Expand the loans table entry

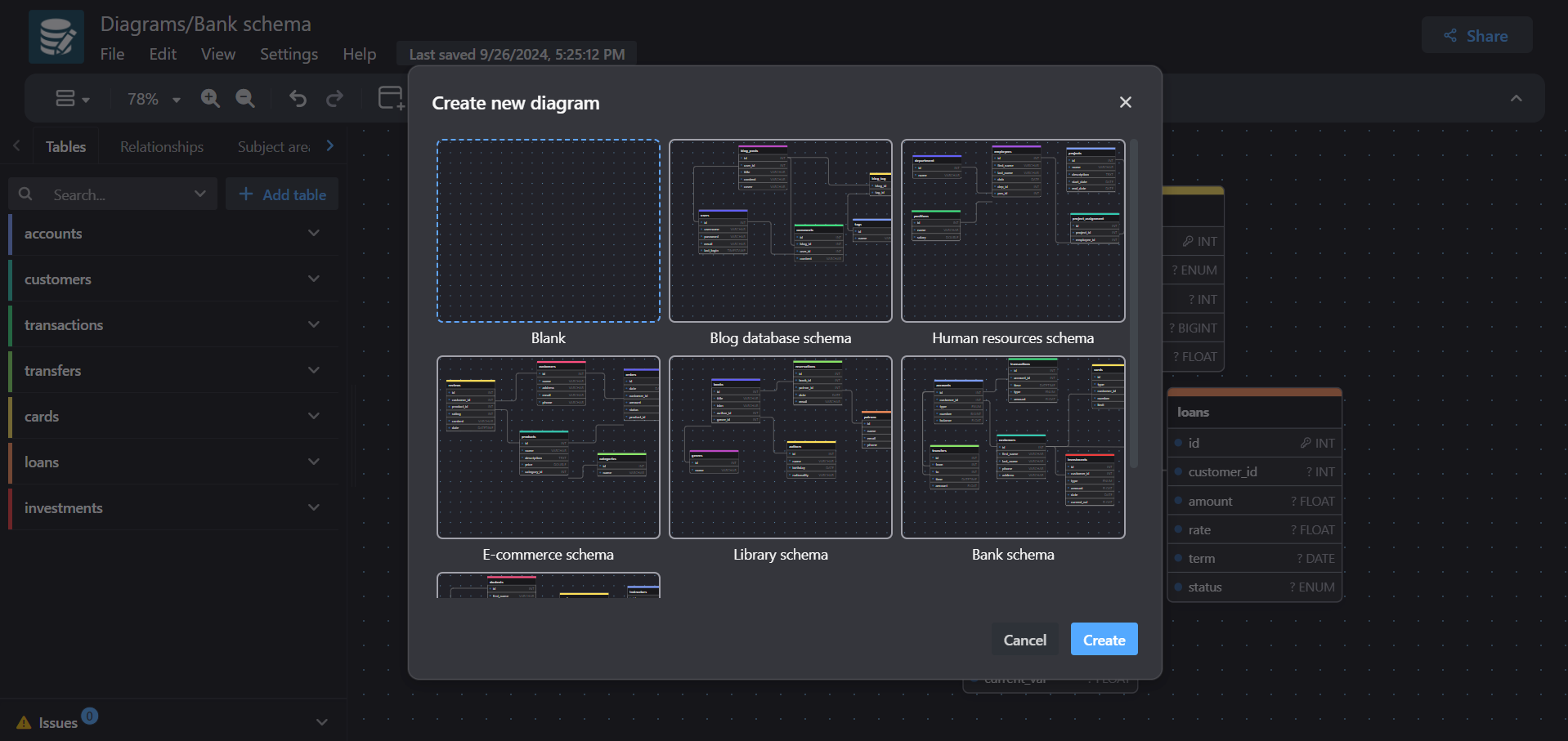(314, 462)
